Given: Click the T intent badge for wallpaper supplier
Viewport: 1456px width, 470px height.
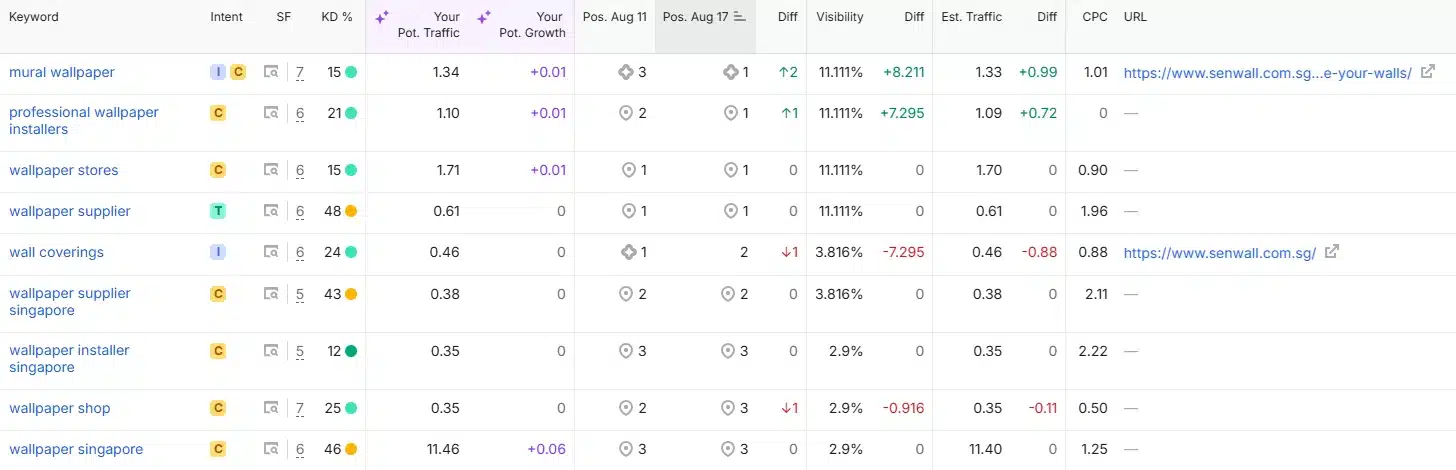Looking at the screenshot, I should [x=218, y=211].
